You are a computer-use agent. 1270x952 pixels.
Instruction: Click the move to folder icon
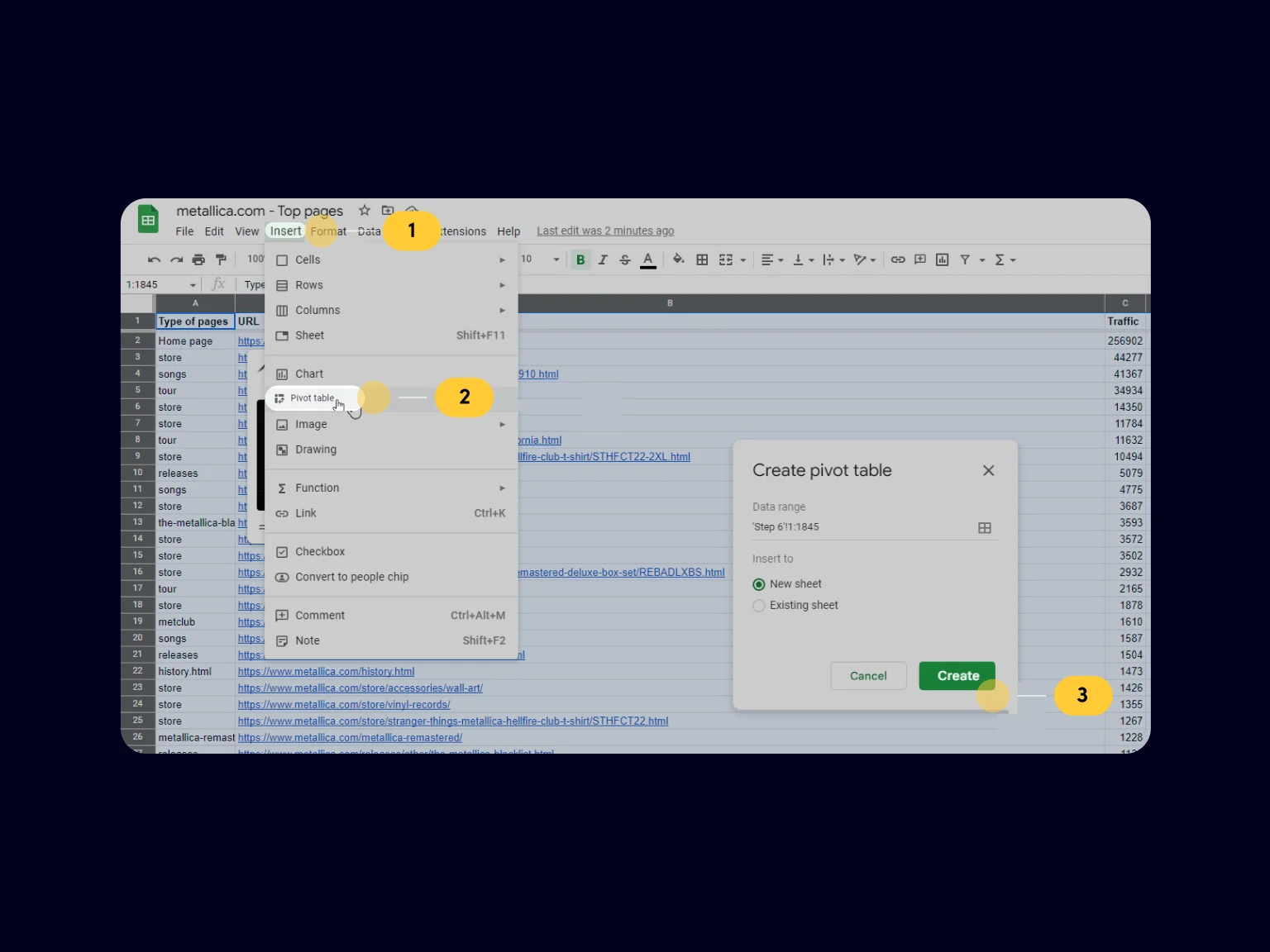coord(388,210)
